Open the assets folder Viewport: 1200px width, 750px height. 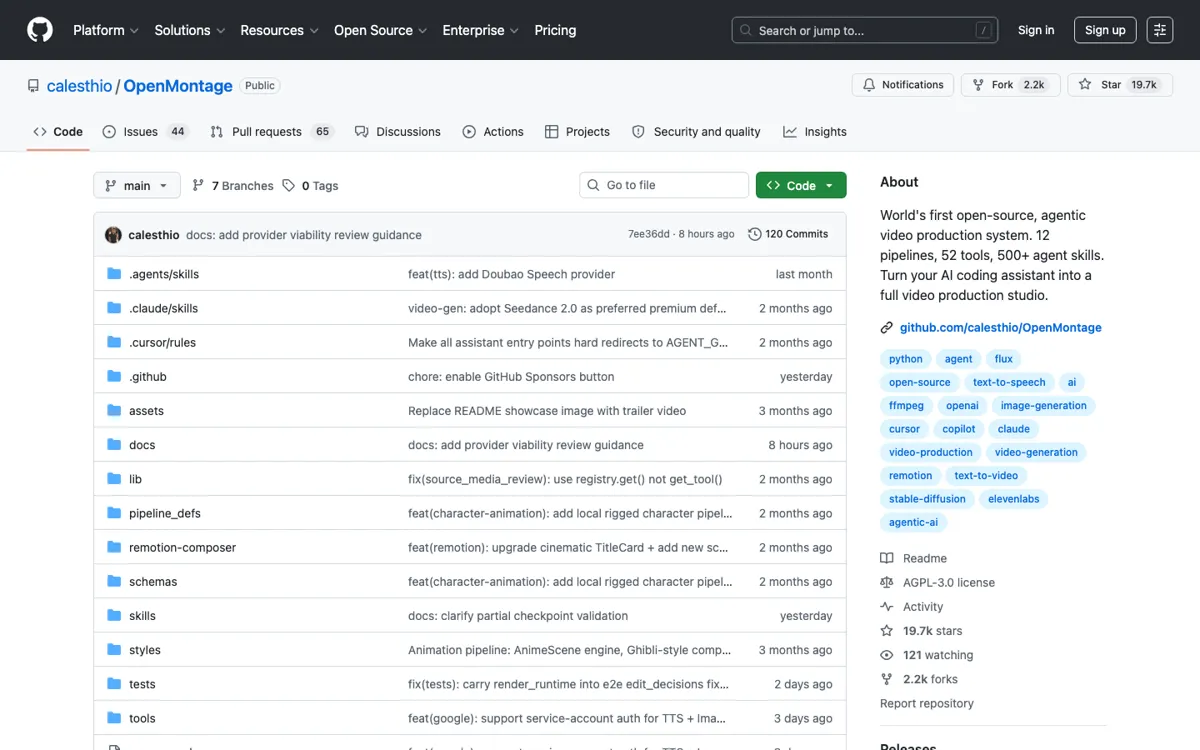[146, 411]
